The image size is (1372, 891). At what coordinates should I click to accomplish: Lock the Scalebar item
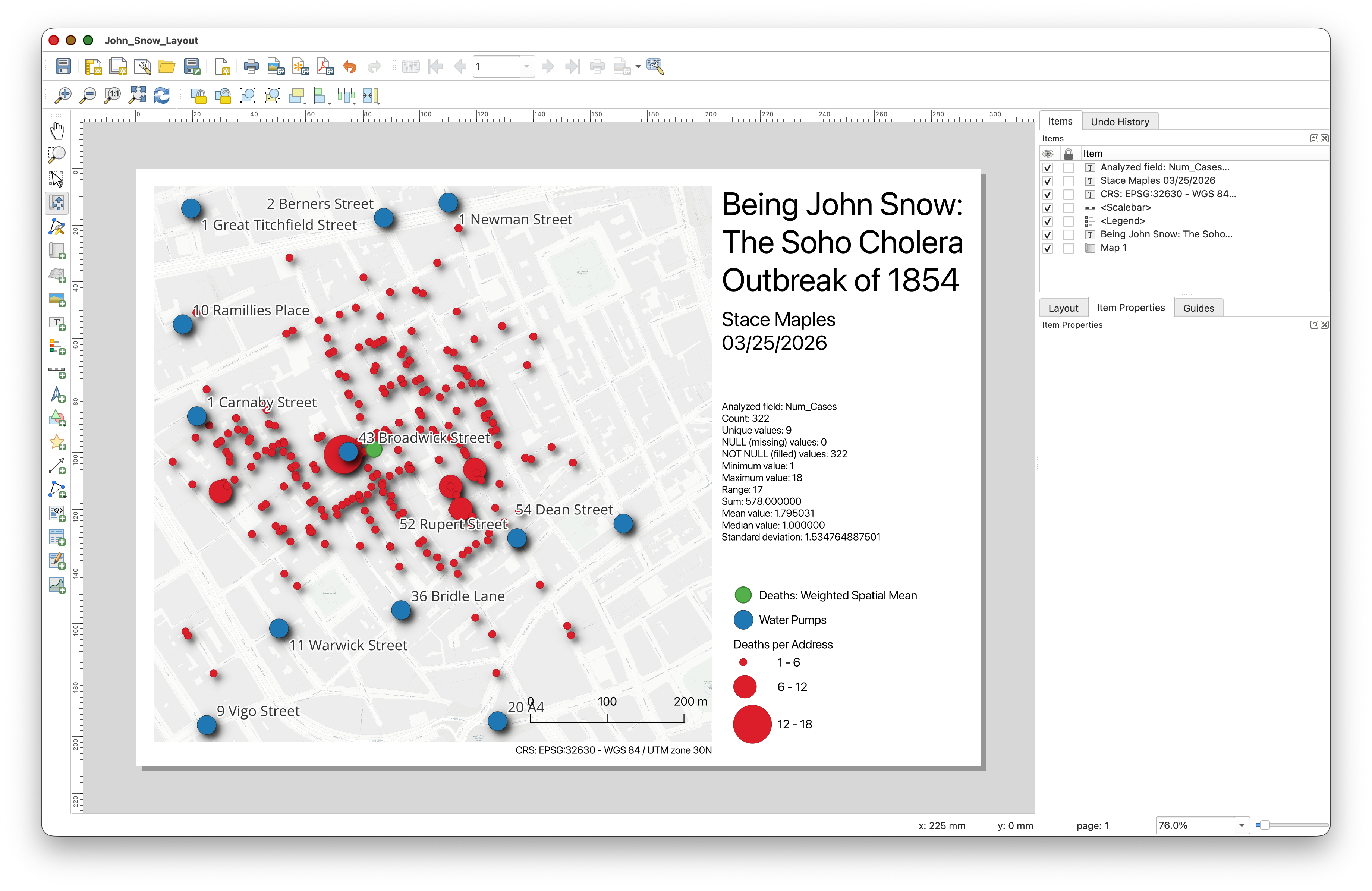1068,208
